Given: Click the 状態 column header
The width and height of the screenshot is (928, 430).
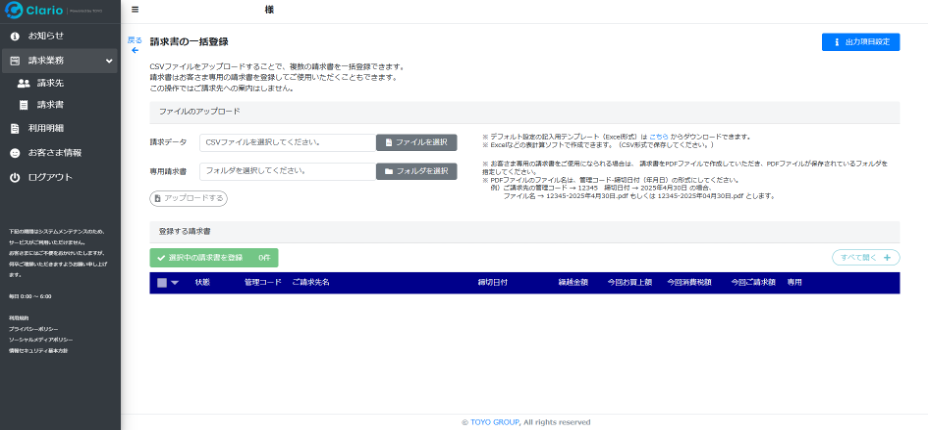Looking at the screenshot, I should [x=202, y=283].
